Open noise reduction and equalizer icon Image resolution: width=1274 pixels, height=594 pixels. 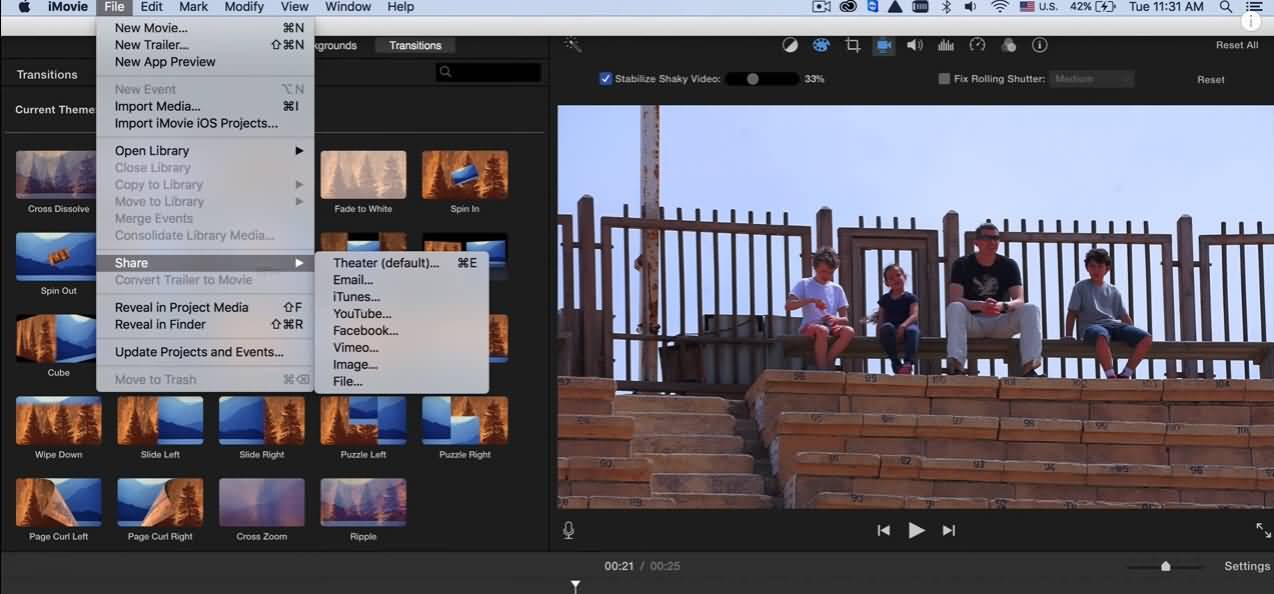point(945,45)
